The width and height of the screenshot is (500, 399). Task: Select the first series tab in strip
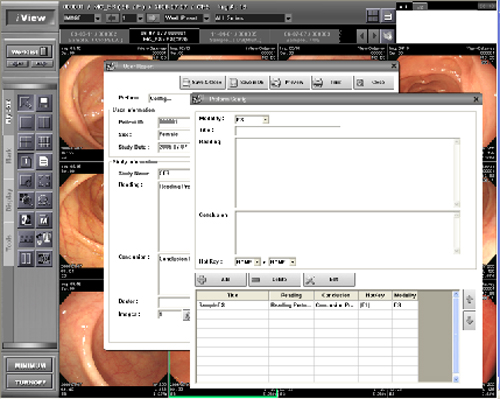[x=94, y=36]
